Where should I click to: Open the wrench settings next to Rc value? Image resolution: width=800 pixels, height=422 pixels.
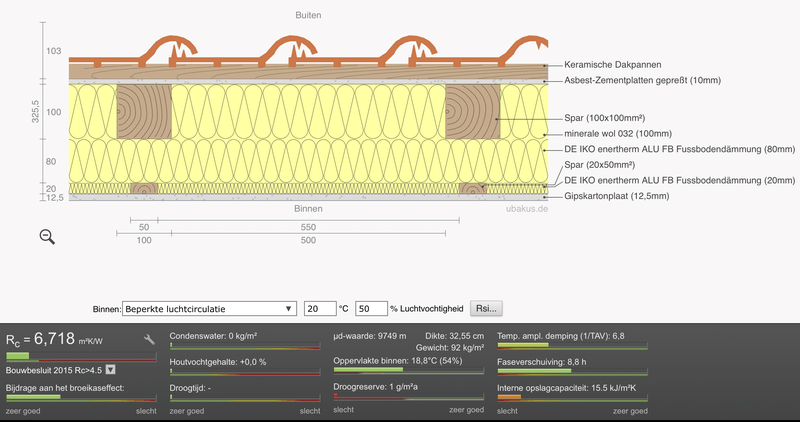(x=149, y=340)
